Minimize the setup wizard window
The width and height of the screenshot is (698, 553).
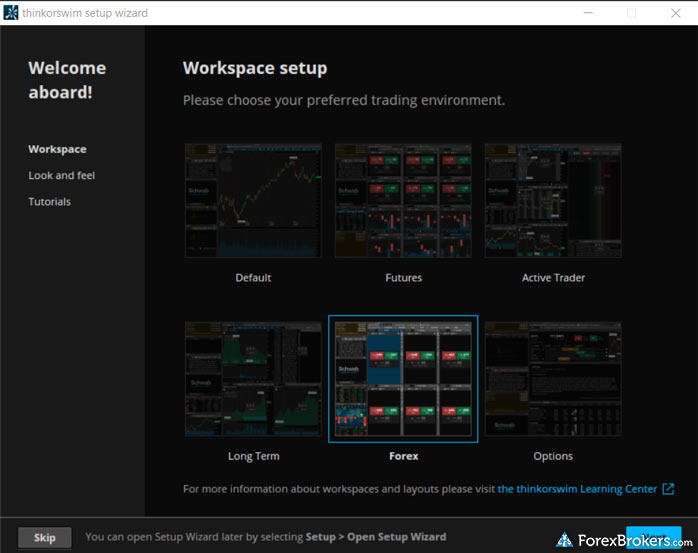pyautogui.click(x=588, y=13)
